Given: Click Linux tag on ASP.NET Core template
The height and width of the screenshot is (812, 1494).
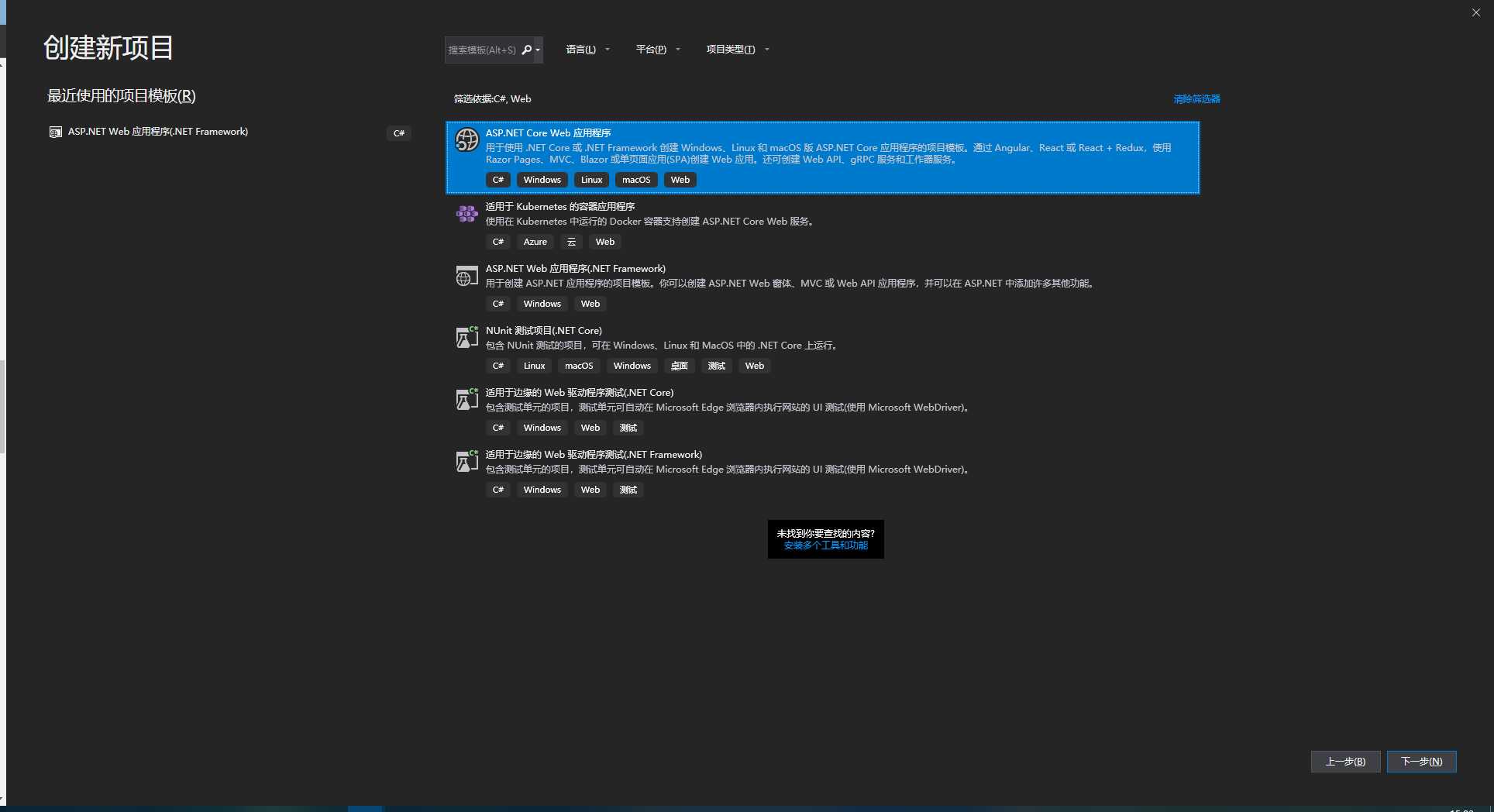Looking at the screenshot, I should [591, 180].
